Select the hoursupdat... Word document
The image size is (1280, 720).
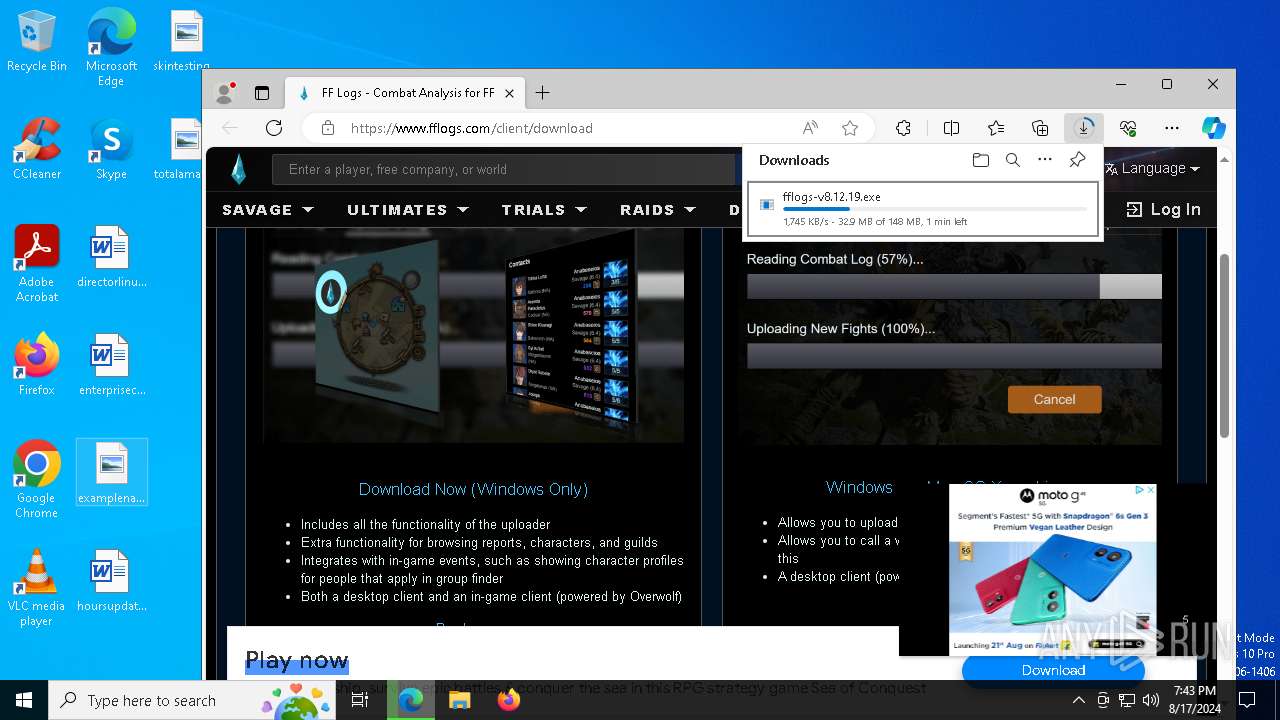111,581
